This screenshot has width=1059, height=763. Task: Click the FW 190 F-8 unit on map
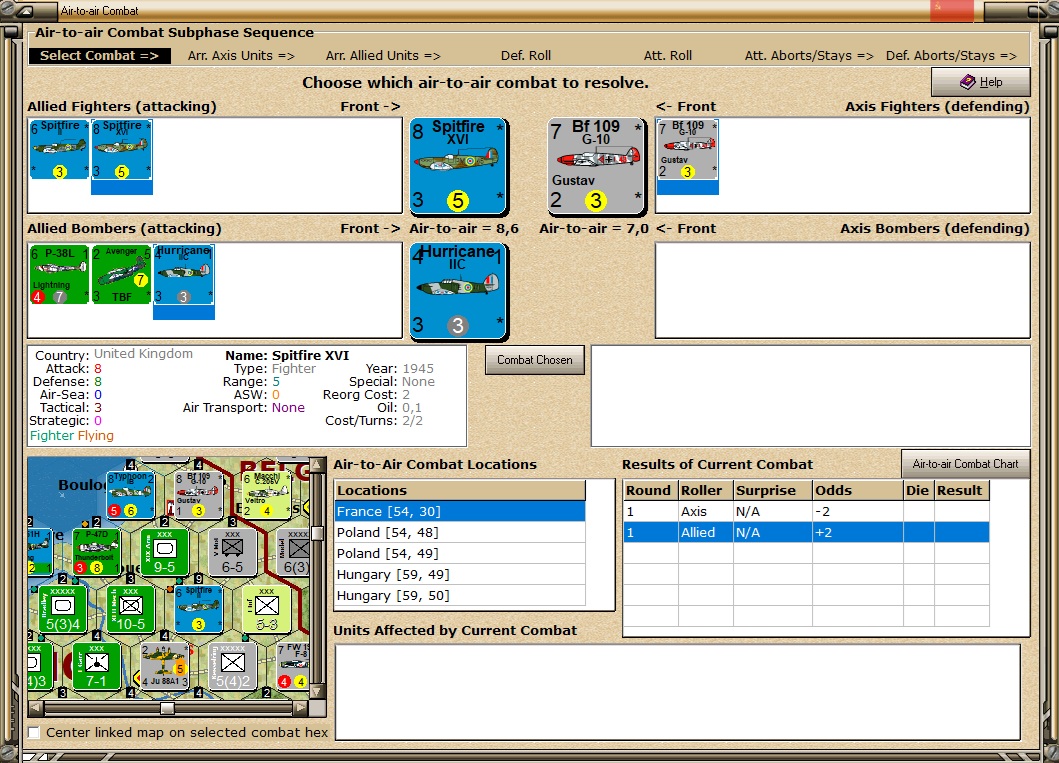[x=293, y=666]
